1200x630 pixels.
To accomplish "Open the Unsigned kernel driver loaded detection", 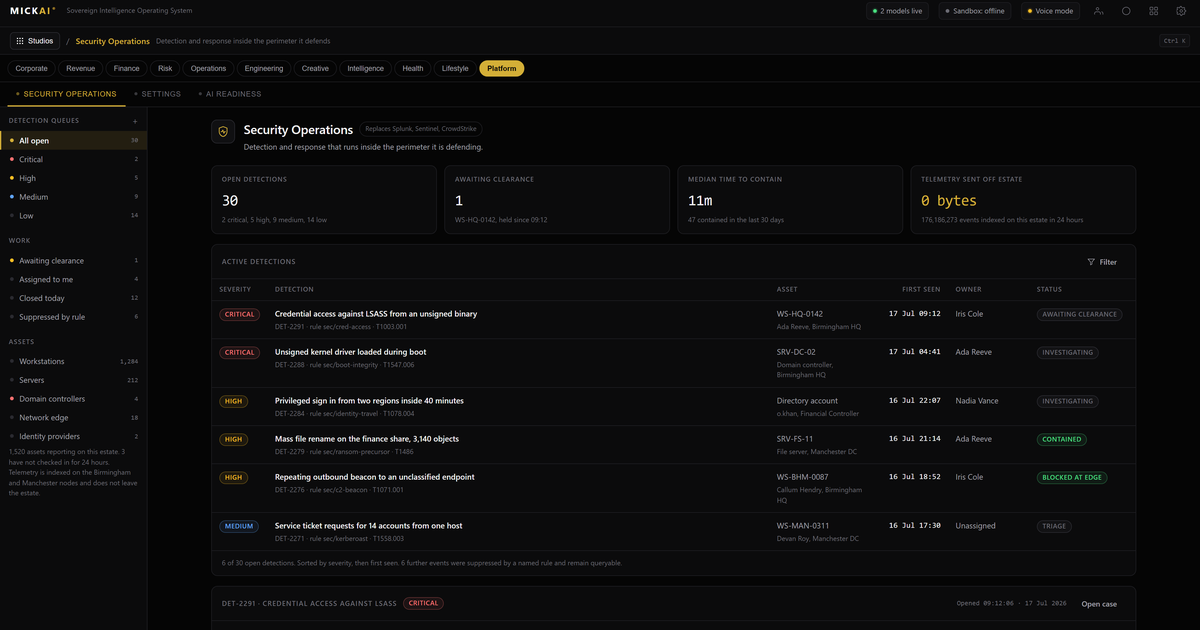I will [673, 363].
